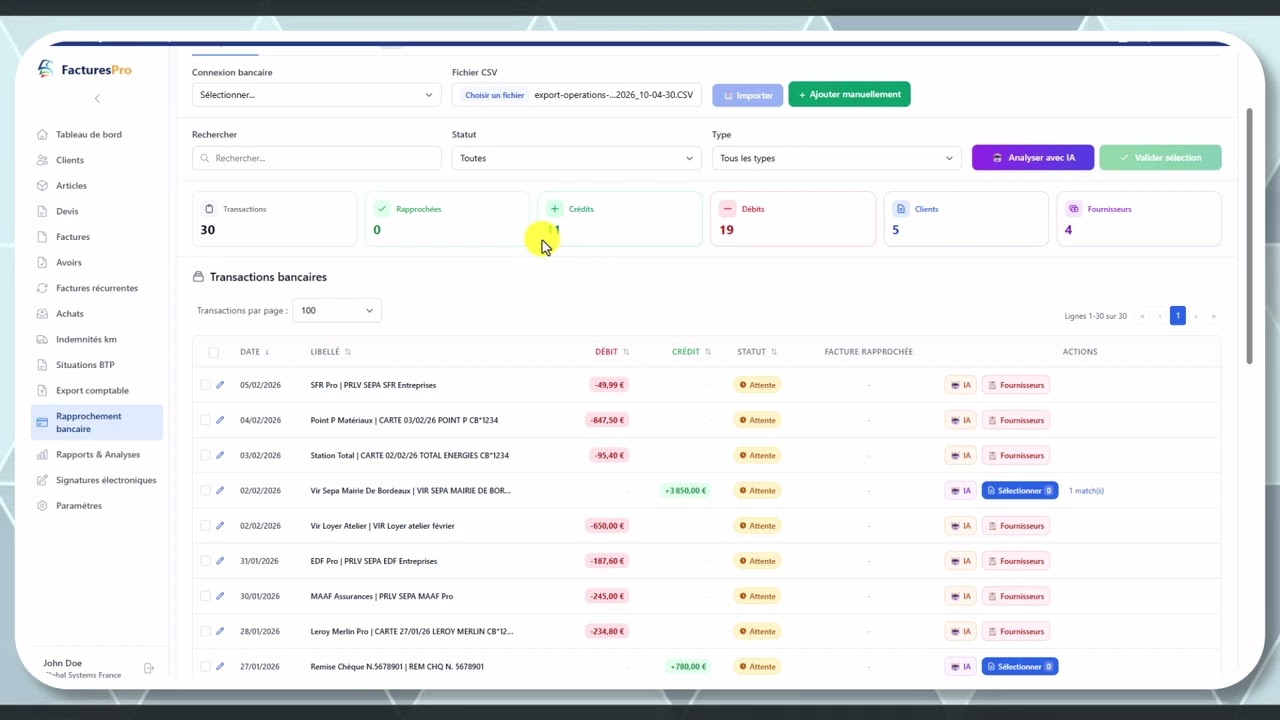Check the MAAF Assurances row
This screenshot has height=720, width=1280.
(205, 596)
